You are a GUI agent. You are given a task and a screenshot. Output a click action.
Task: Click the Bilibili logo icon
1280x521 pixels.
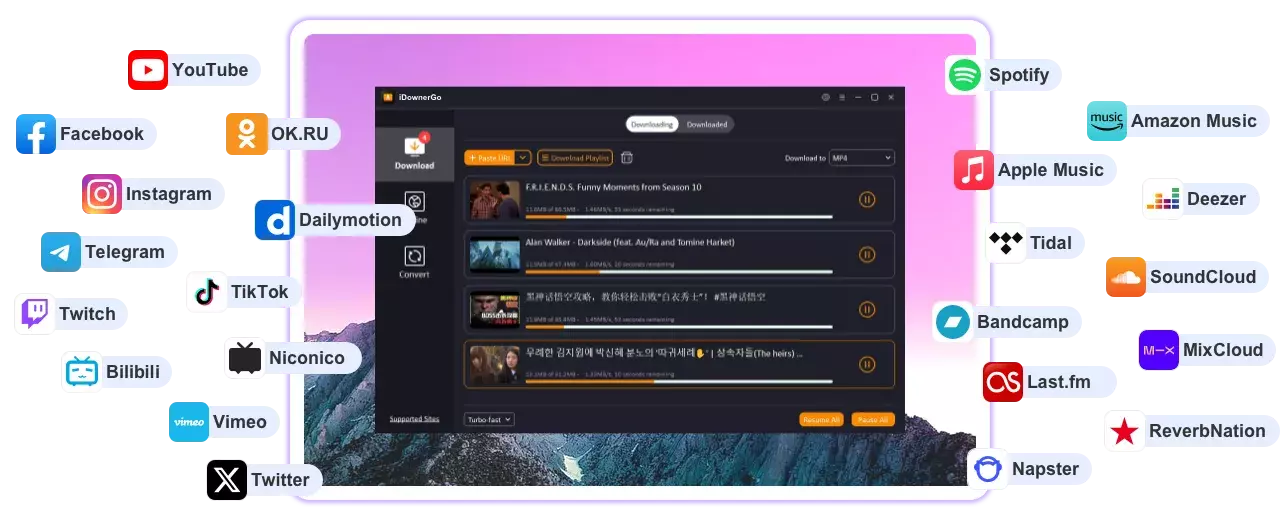point(82,372)
